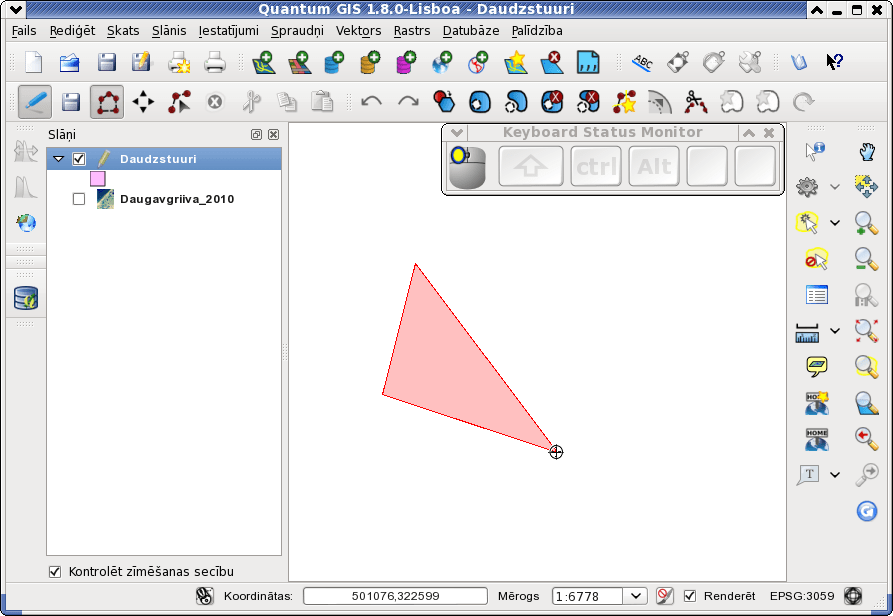Screen dimensions: 893x616
Task: Select the Move Feature tool
Action: [143, 102]
